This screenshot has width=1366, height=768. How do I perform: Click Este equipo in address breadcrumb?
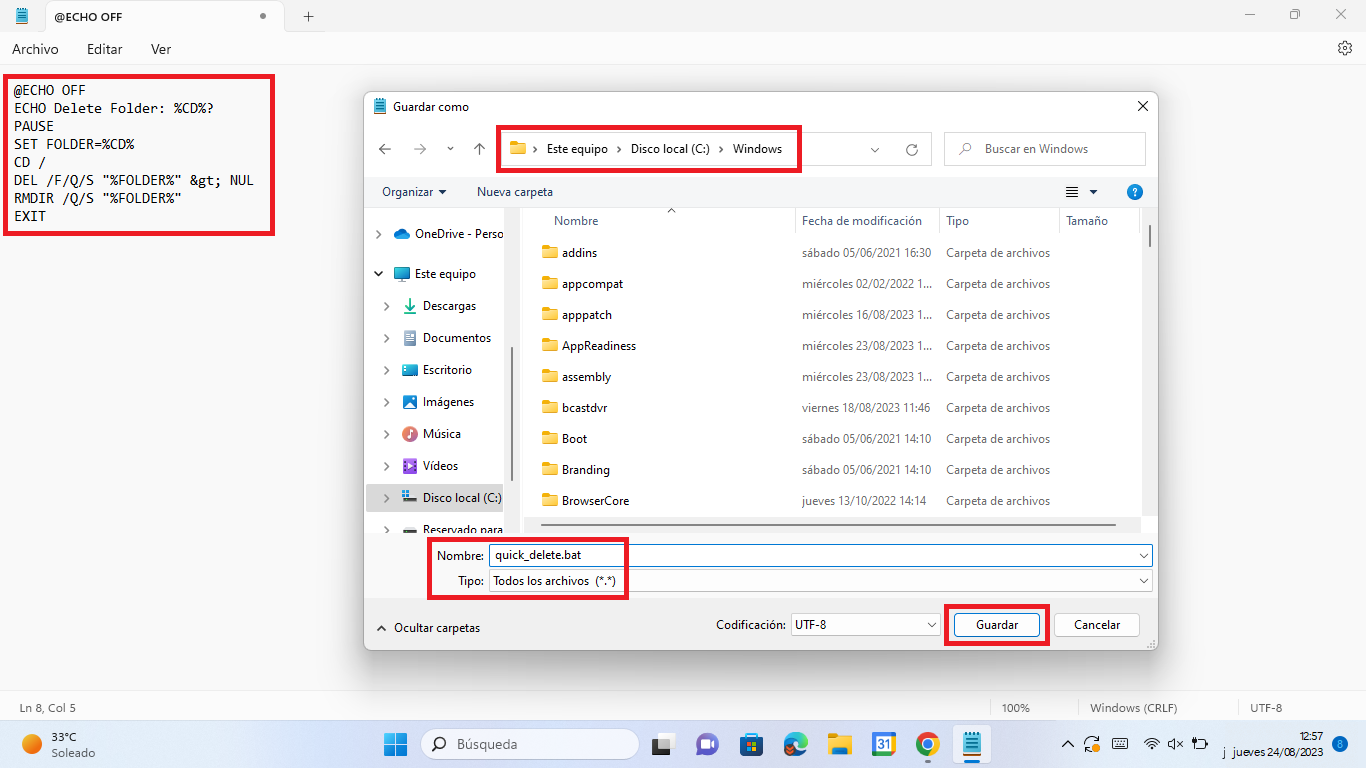point(577,149)
